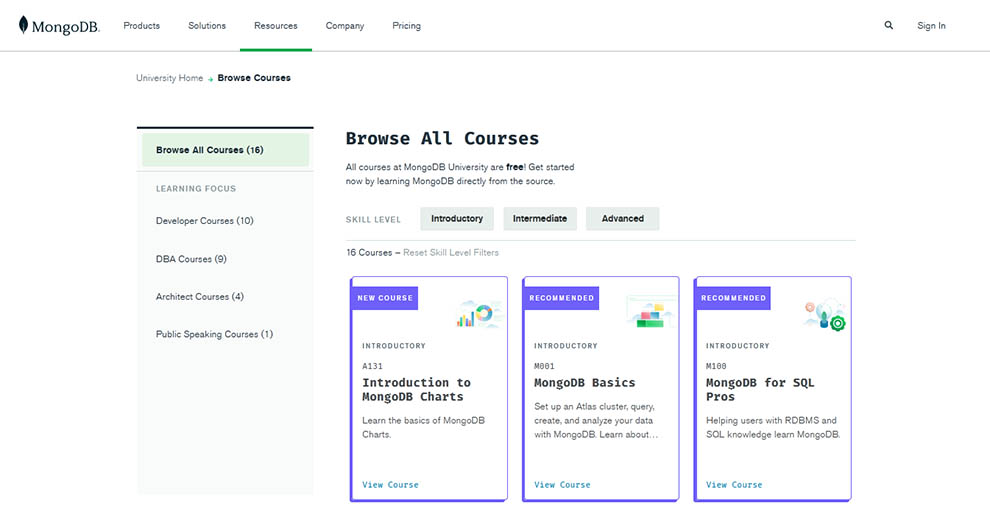The image size is (990, 517).
Task: Click the M001 course code
Action: pyautogui.click(x=544, y=366)
